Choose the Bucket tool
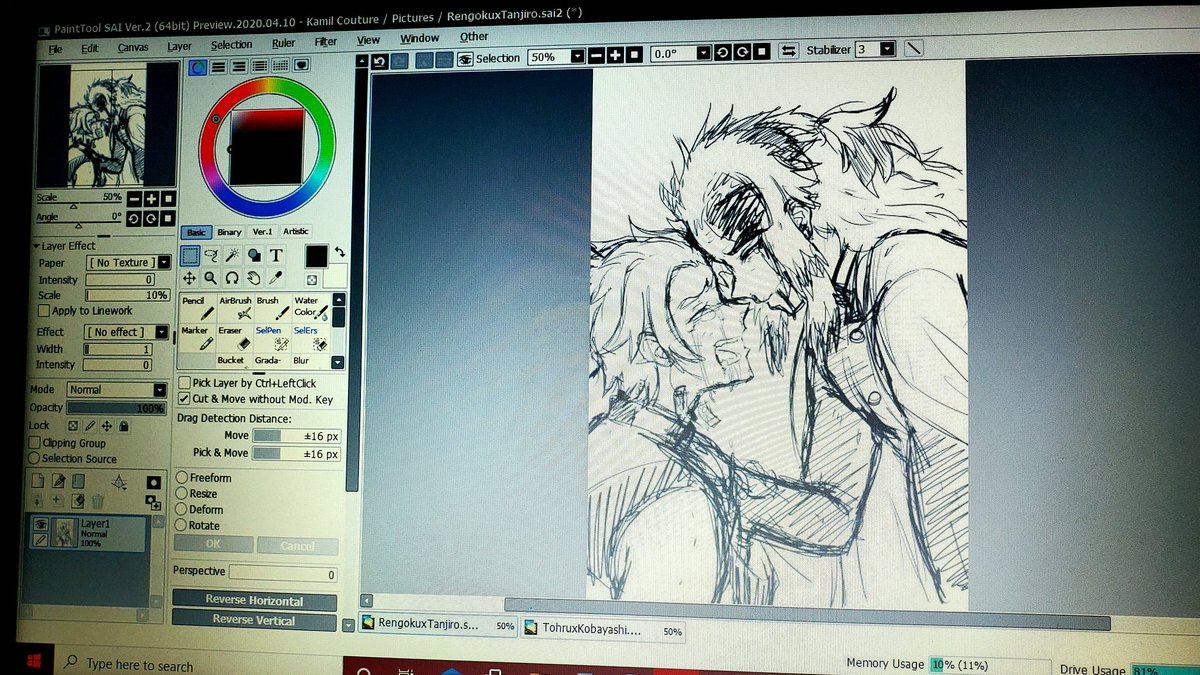The height and width of the screenshot is (675, 1200). [x=235, y=361]
